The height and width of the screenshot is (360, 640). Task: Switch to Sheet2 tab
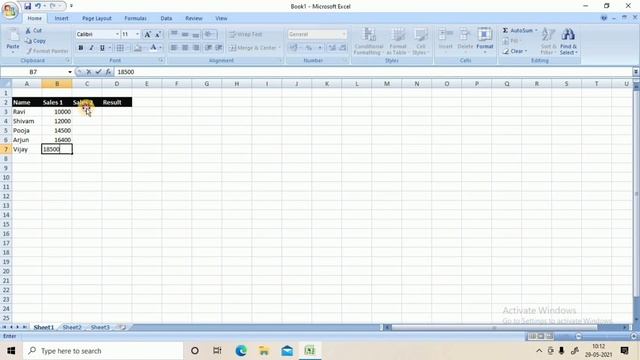coord(72,327)
